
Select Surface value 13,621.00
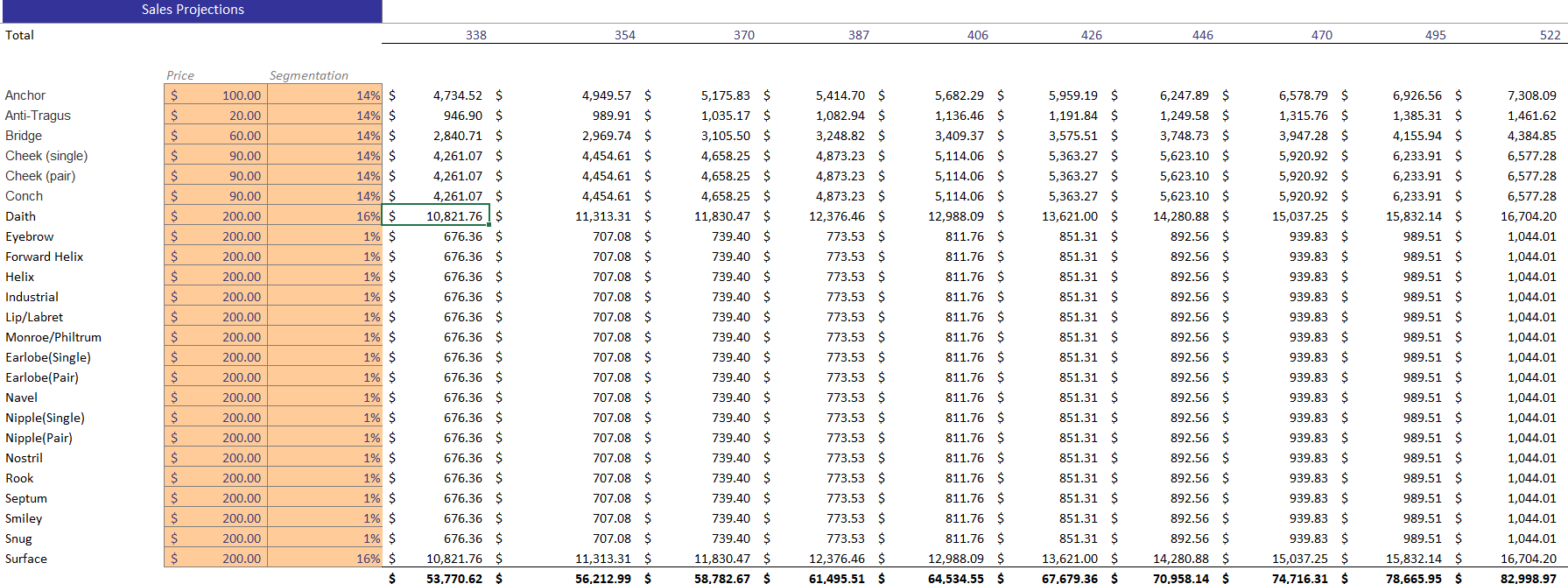(1069, 559)
